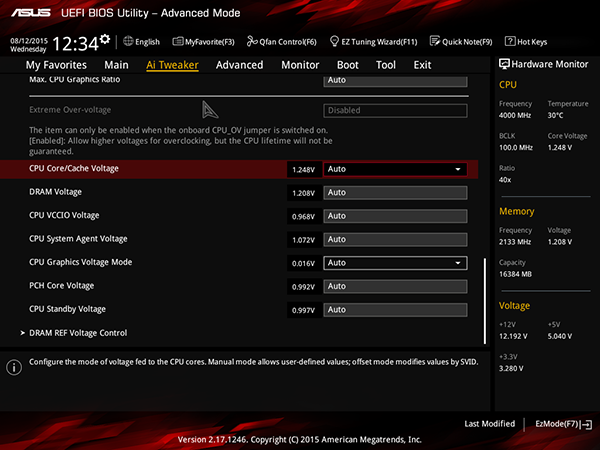Select the Ai Tweaker tab
Image resolution: width=600 pixels, height=450 pixels.
(x=172, y=65)
